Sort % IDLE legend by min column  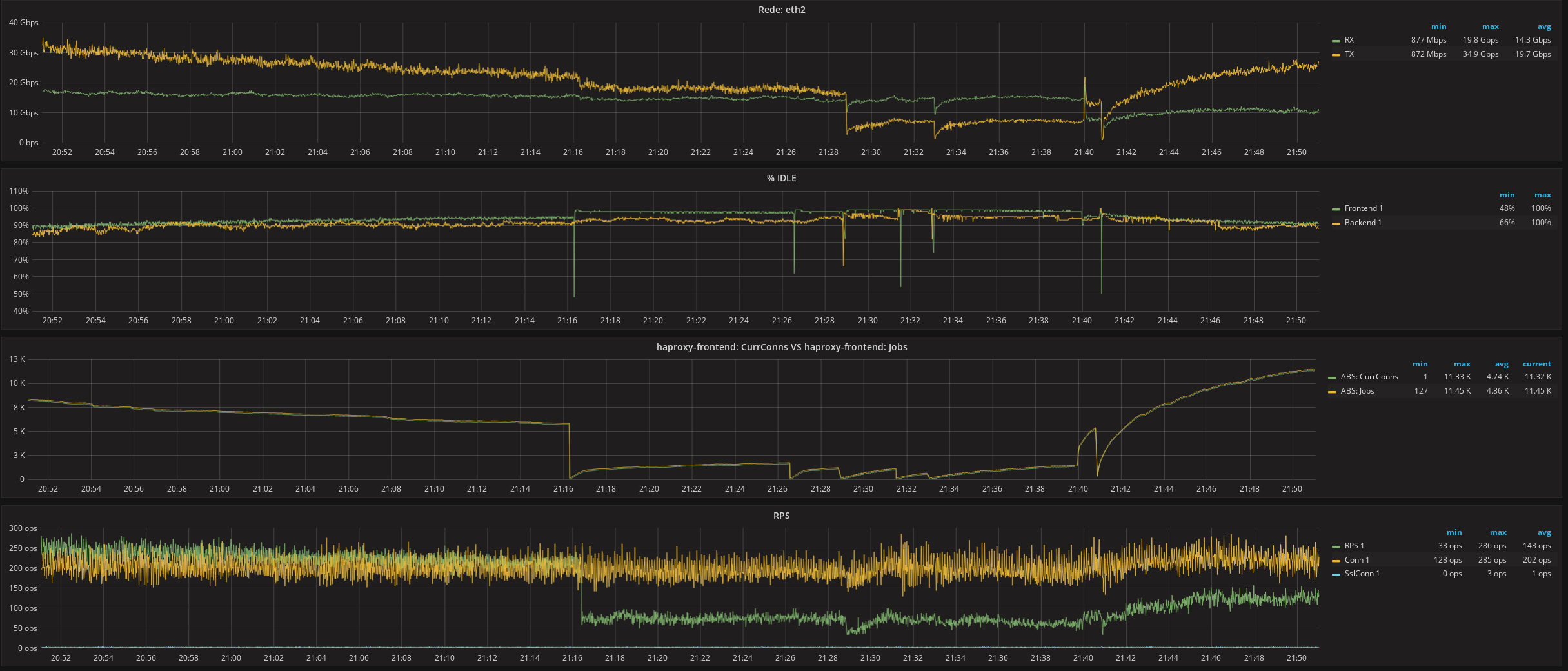click(1507, 195)
